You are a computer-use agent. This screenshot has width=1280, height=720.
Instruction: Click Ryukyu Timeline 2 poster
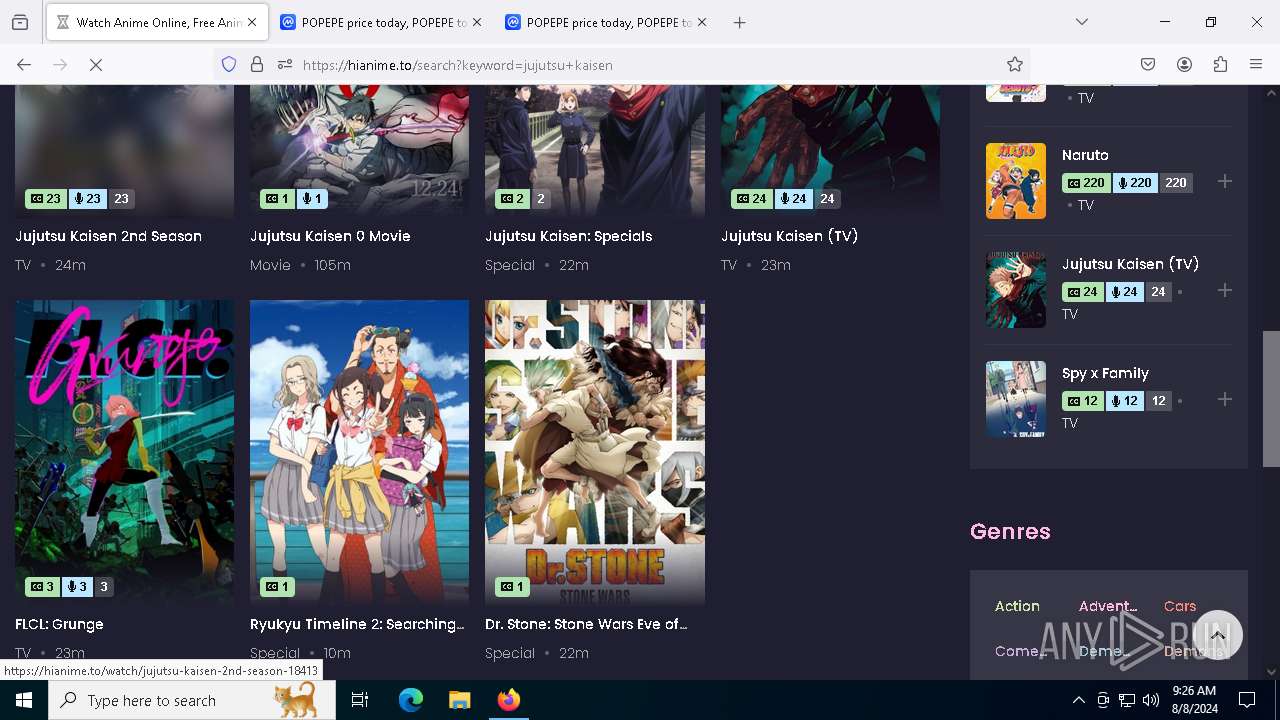(x=359, y=452)
